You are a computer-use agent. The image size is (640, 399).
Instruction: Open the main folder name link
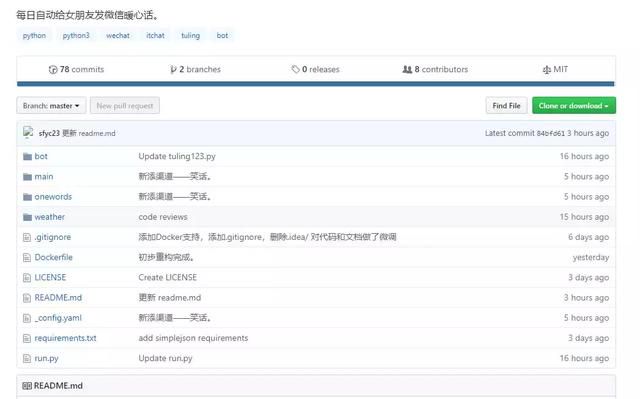pos(44,177)
